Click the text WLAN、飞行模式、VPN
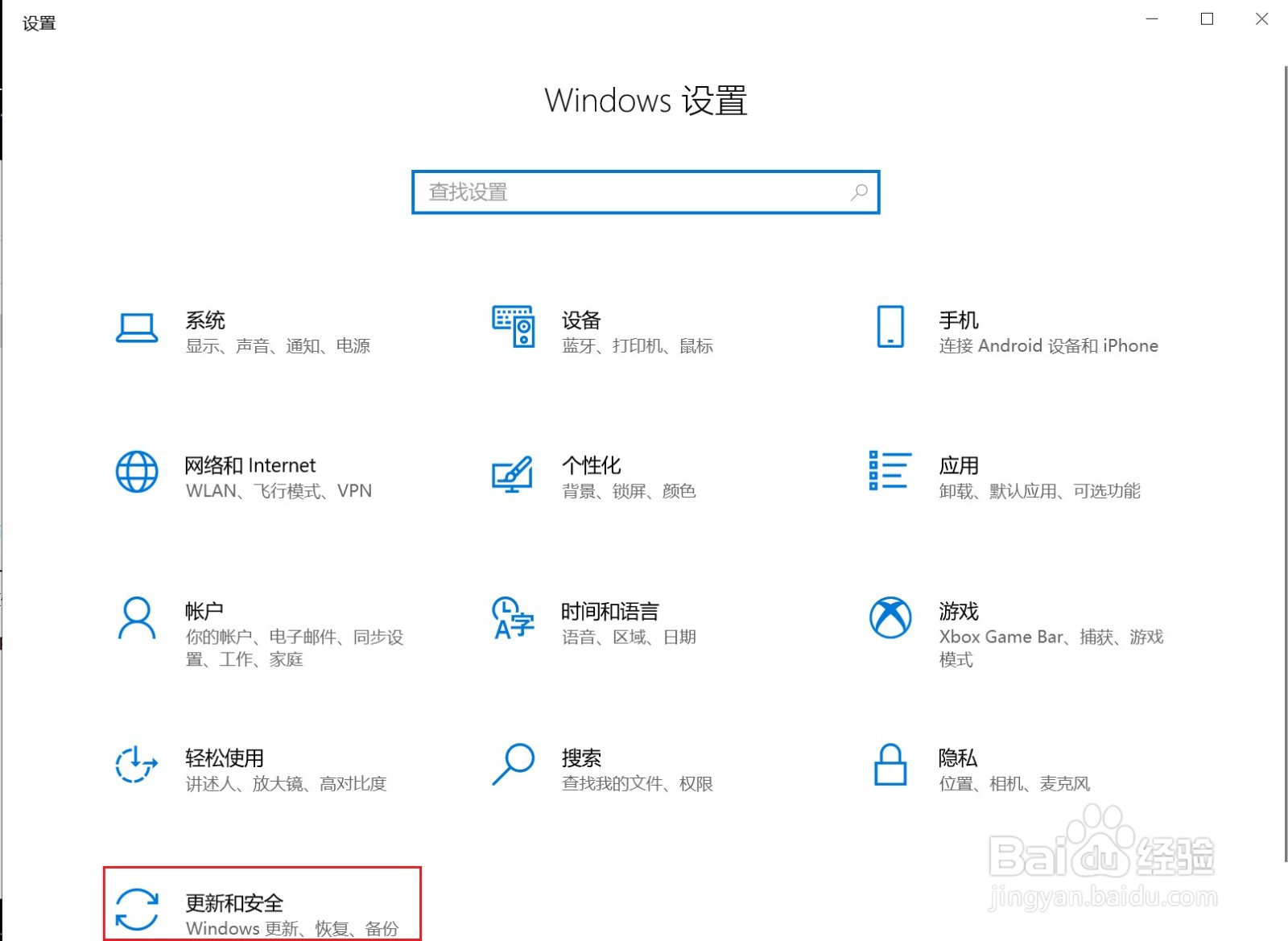The height and width of the screenshot is (941, 1288). point(279,491)
